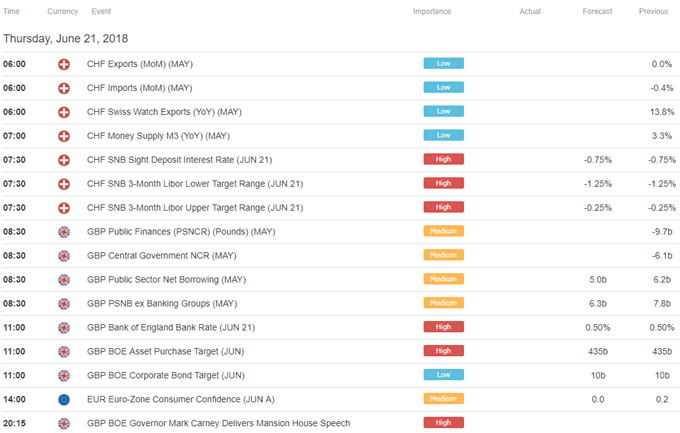Select the Thursday, June 21, 2018 date heading
Image resolution: width=680 pixels, height=433 pixels.
pyautogui.click(x=65, y=39)
